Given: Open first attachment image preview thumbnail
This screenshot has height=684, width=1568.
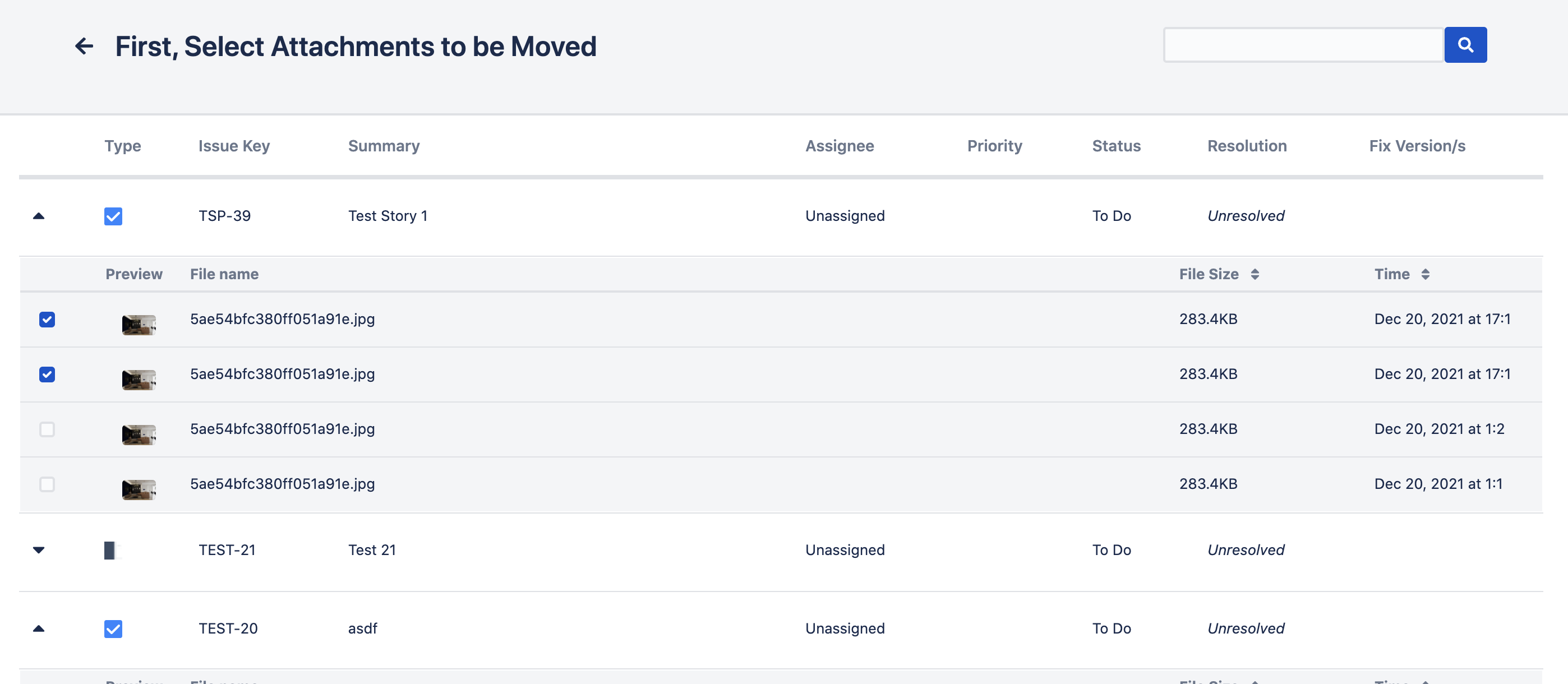Looking at the screenshot, I should pyautogui.click(x=139, y=325).
